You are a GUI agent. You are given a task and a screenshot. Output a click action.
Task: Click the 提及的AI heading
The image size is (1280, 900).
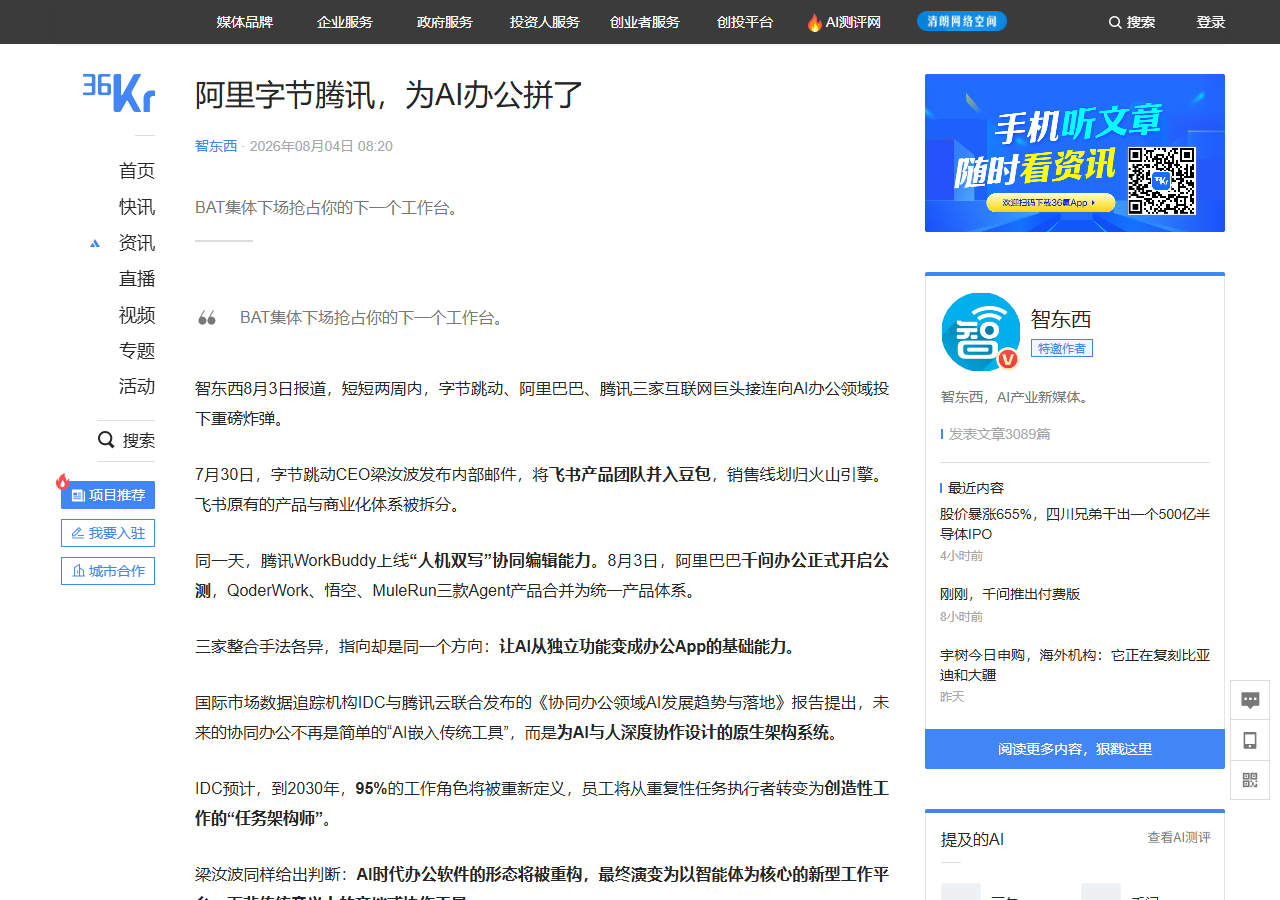[x=972, y=839]
